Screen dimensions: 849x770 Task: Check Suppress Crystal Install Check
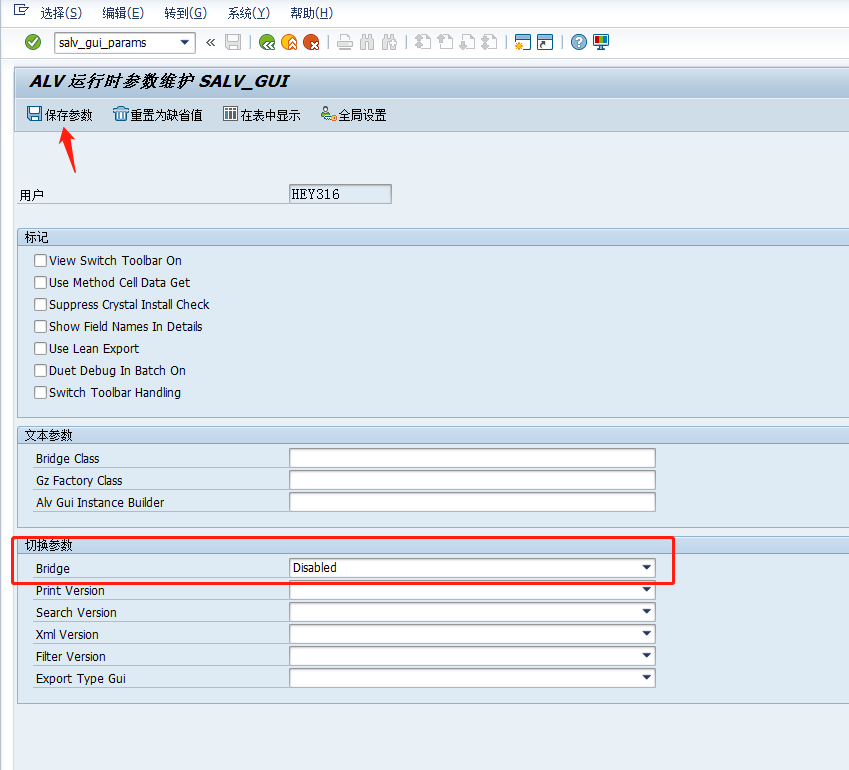[40, 304]
